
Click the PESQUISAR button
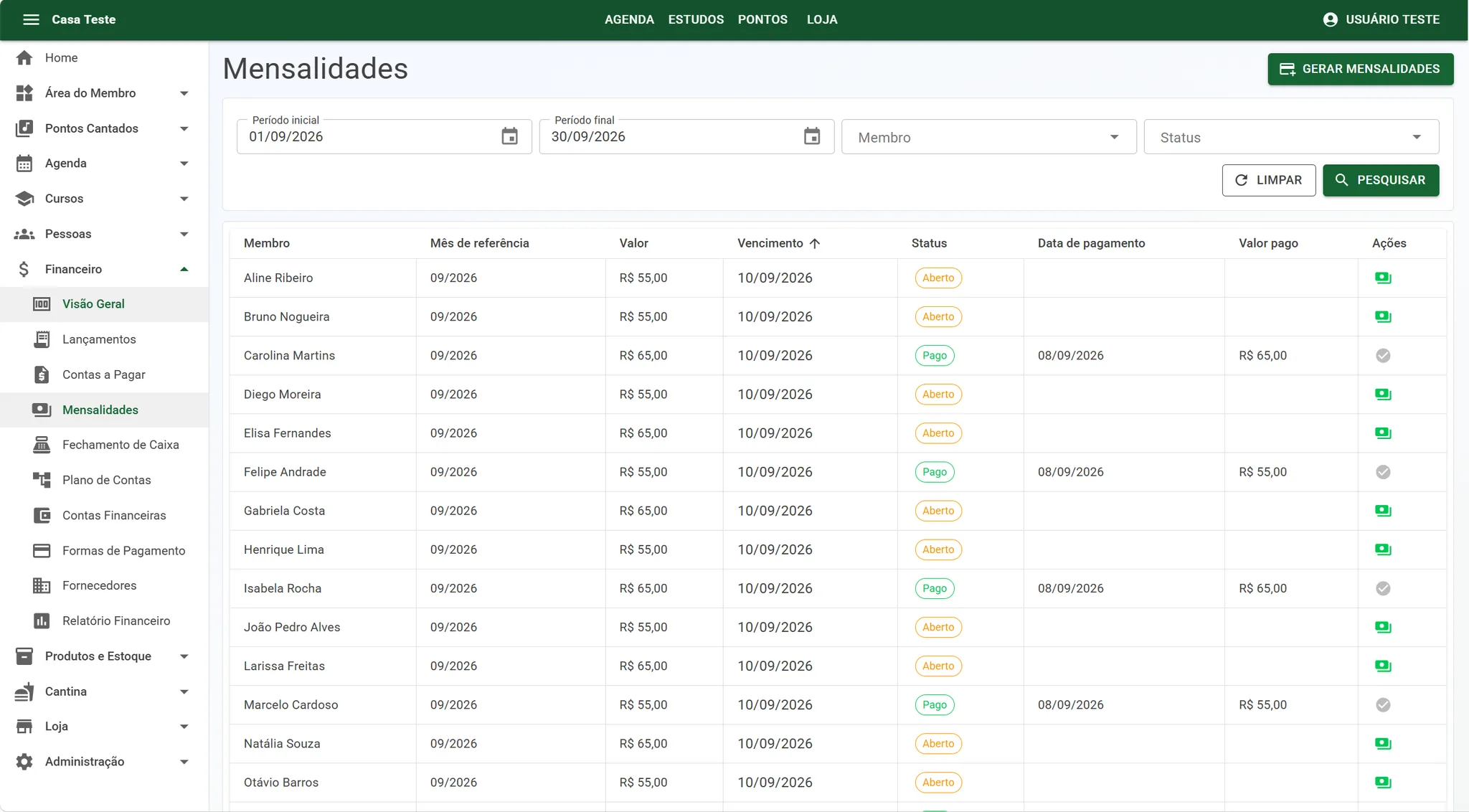pyautogui.click(x=1380, y=180)
